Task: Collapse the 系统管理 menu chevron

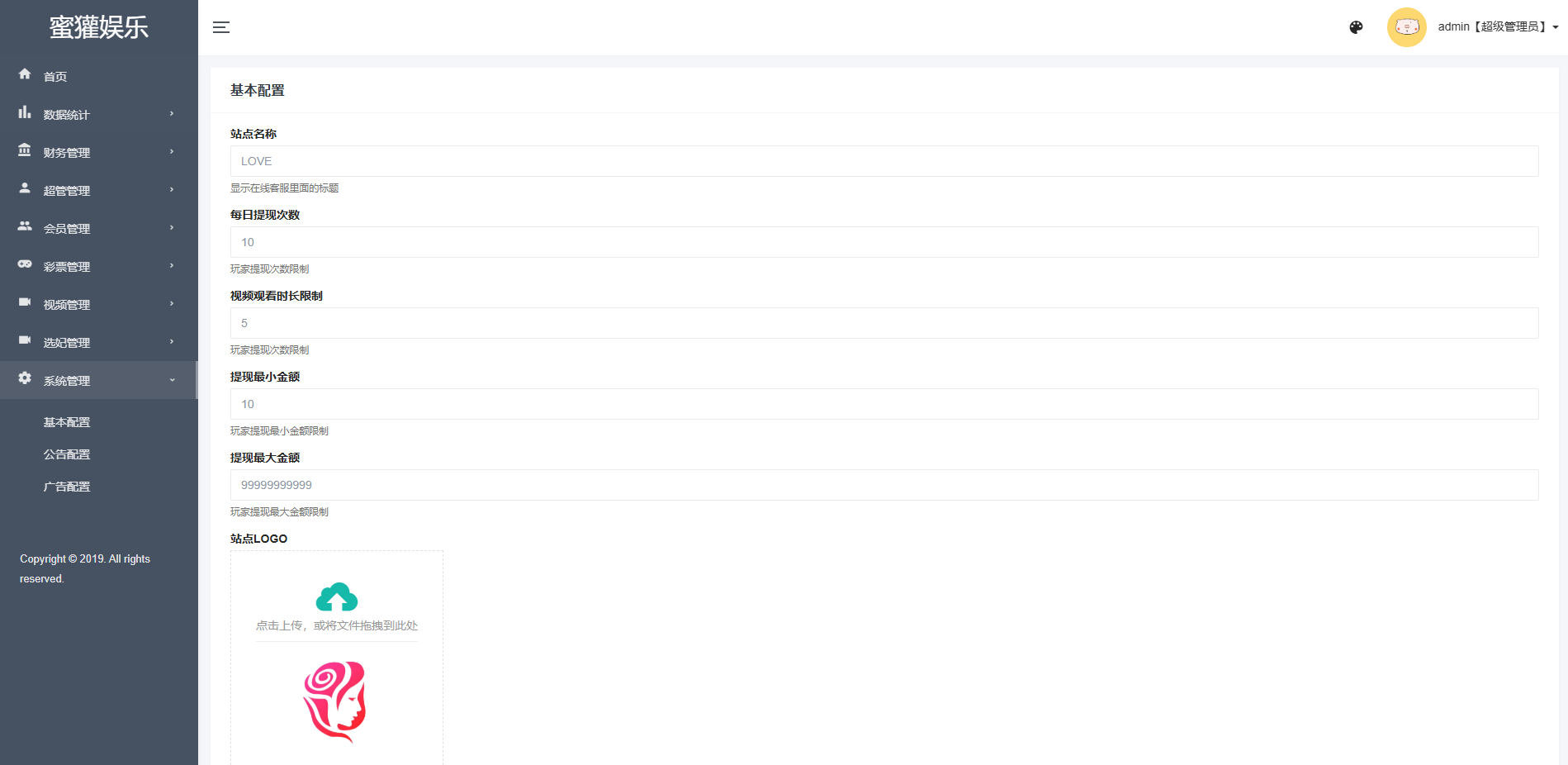Action: coord(172,380)
